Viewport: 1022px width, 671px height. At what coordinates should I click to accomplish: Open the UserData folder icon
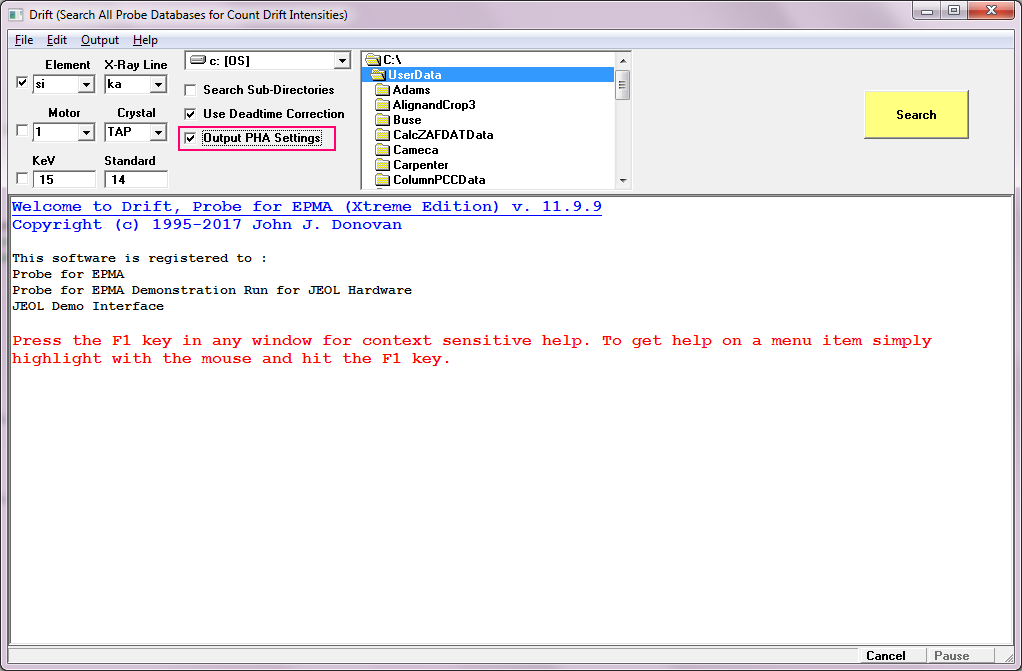pyautogui.click(x=378, y=75)
